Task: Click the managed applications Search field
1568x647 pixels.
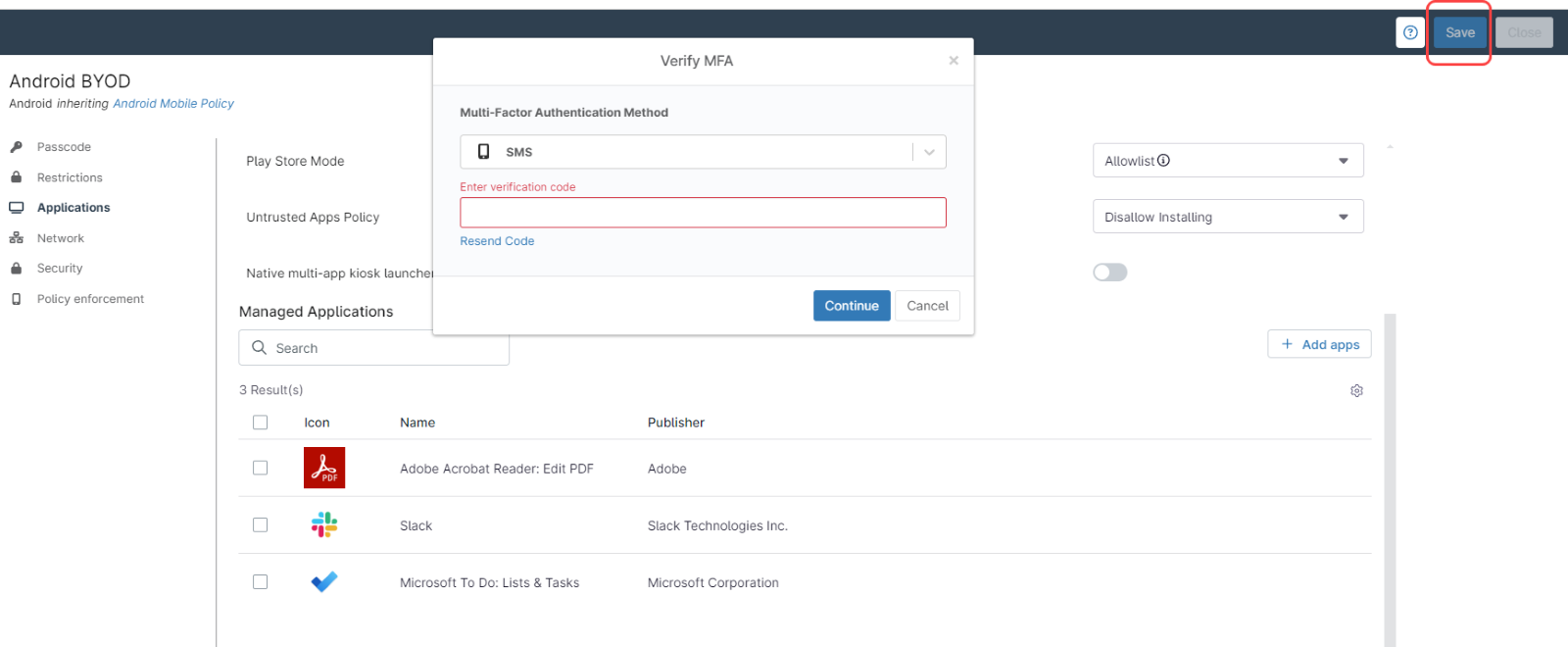Action: (x=373, y=347)
